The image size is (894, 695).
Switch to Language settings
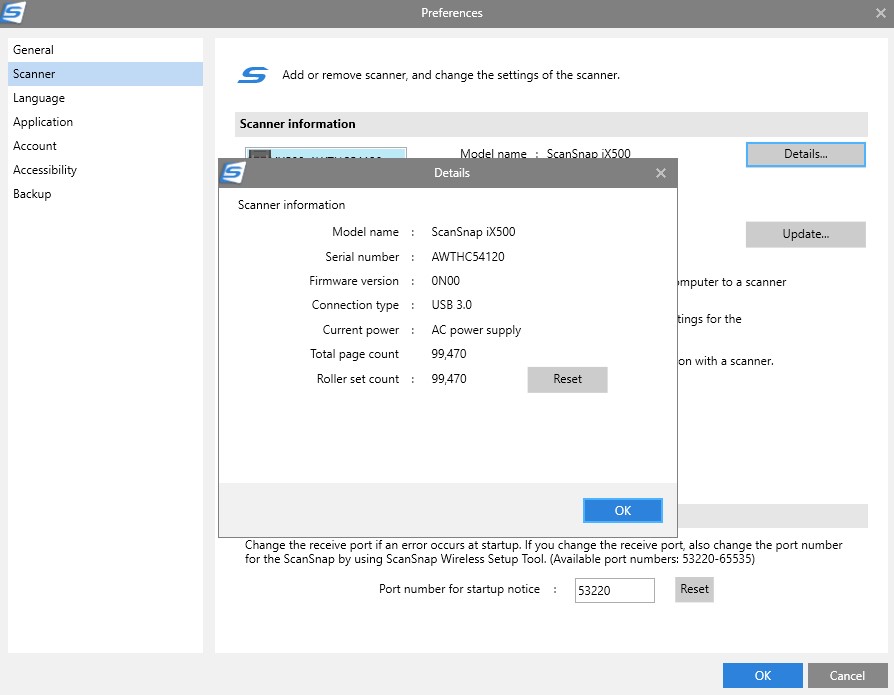[x=39, y=98]
